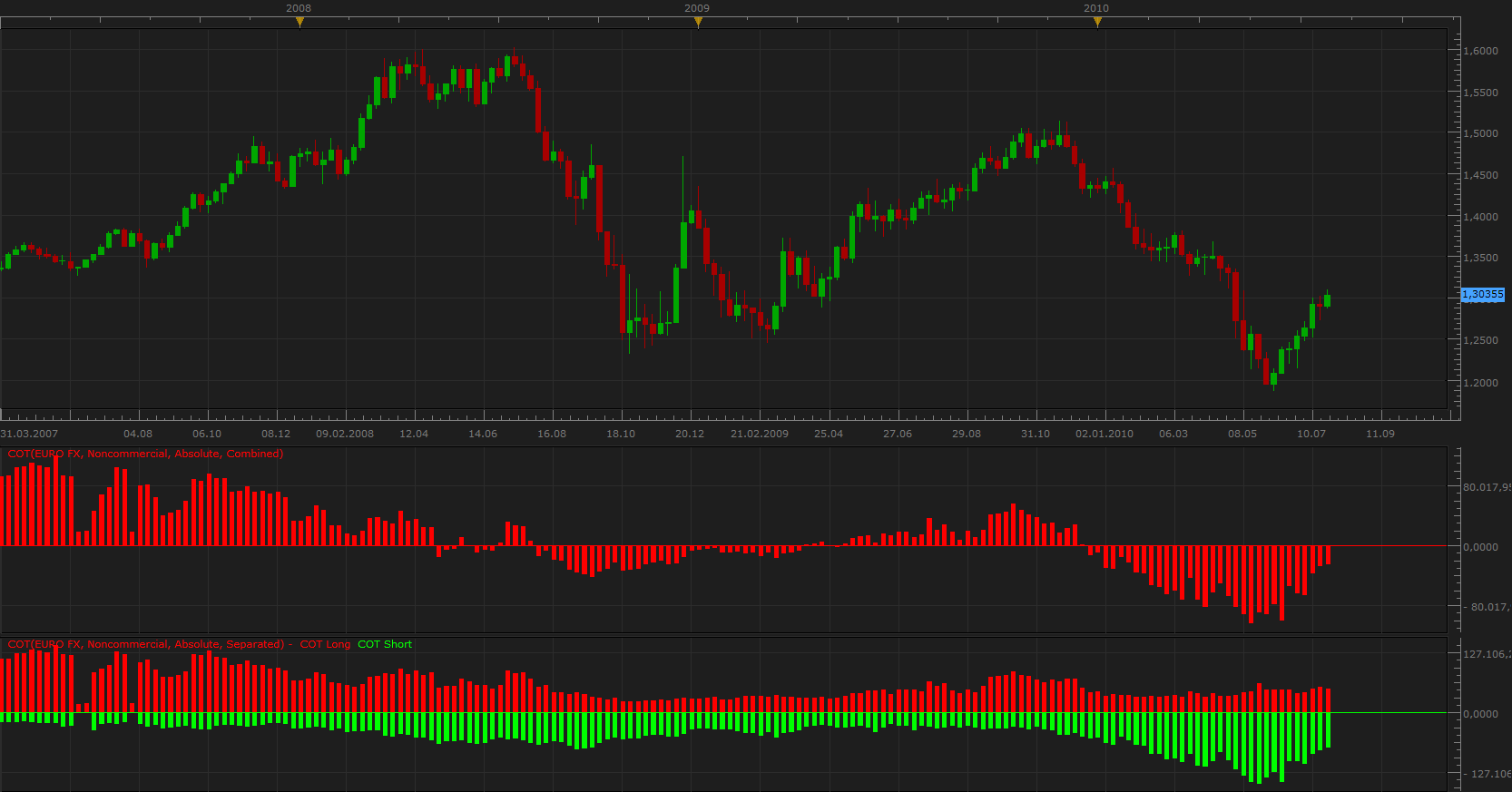Click the 1,4000 price axis label
The image size is (1512, 792).
(x=1481, y=217)
